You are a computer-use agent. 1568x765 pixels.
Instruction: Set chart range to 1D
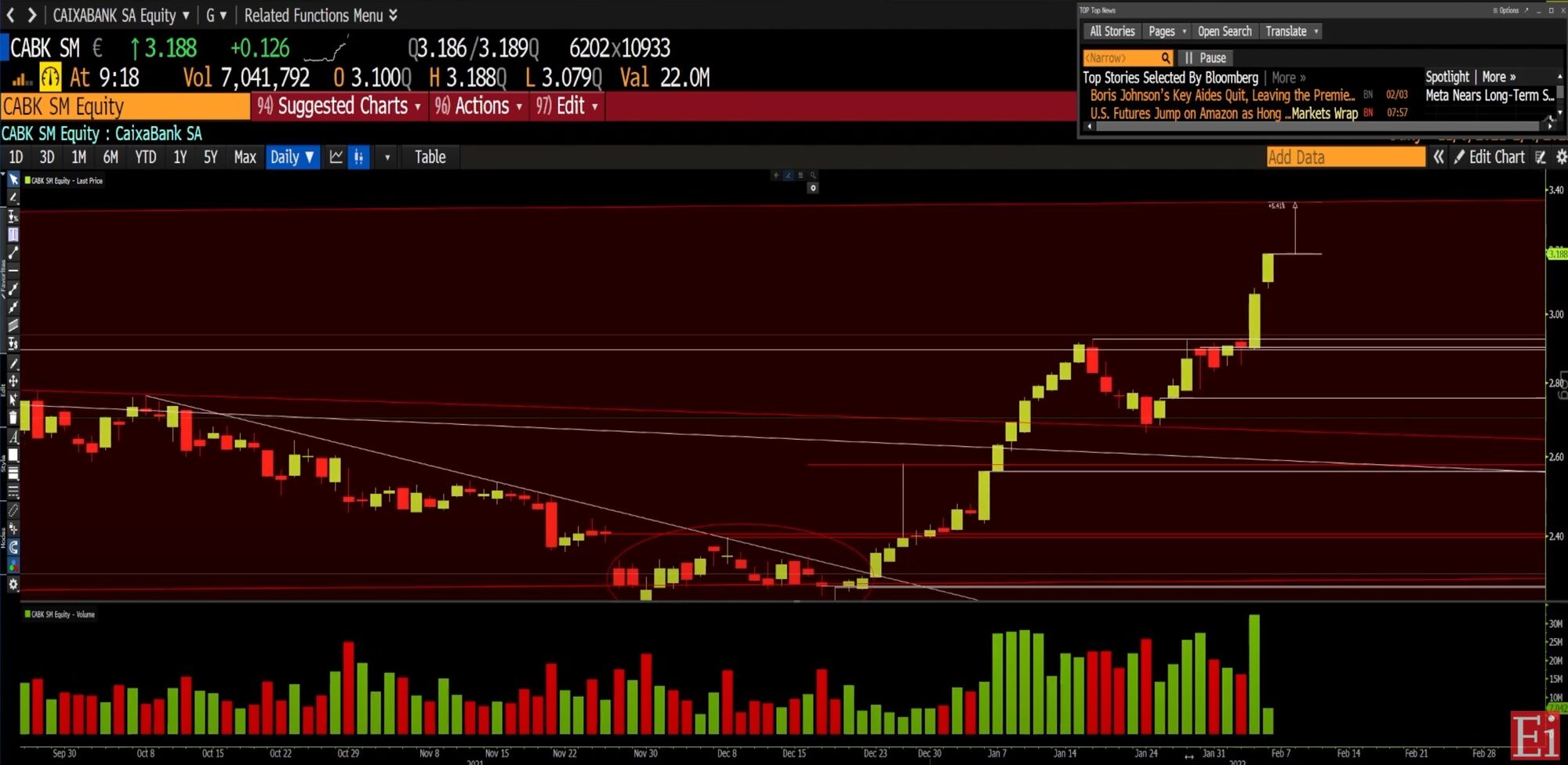point(16,157)
